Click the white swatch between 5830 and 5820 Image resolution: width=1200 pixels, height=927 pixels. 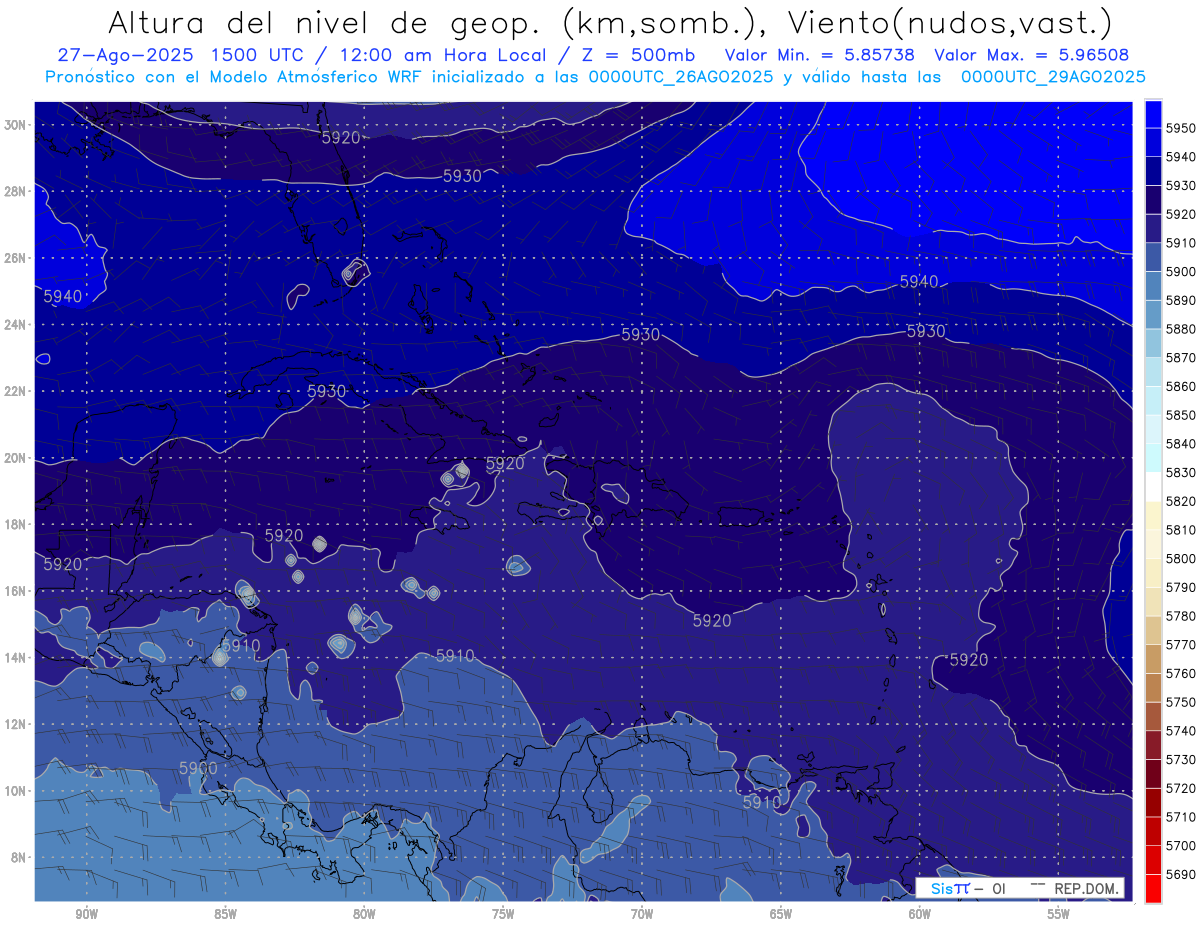tap(1153, 487)
